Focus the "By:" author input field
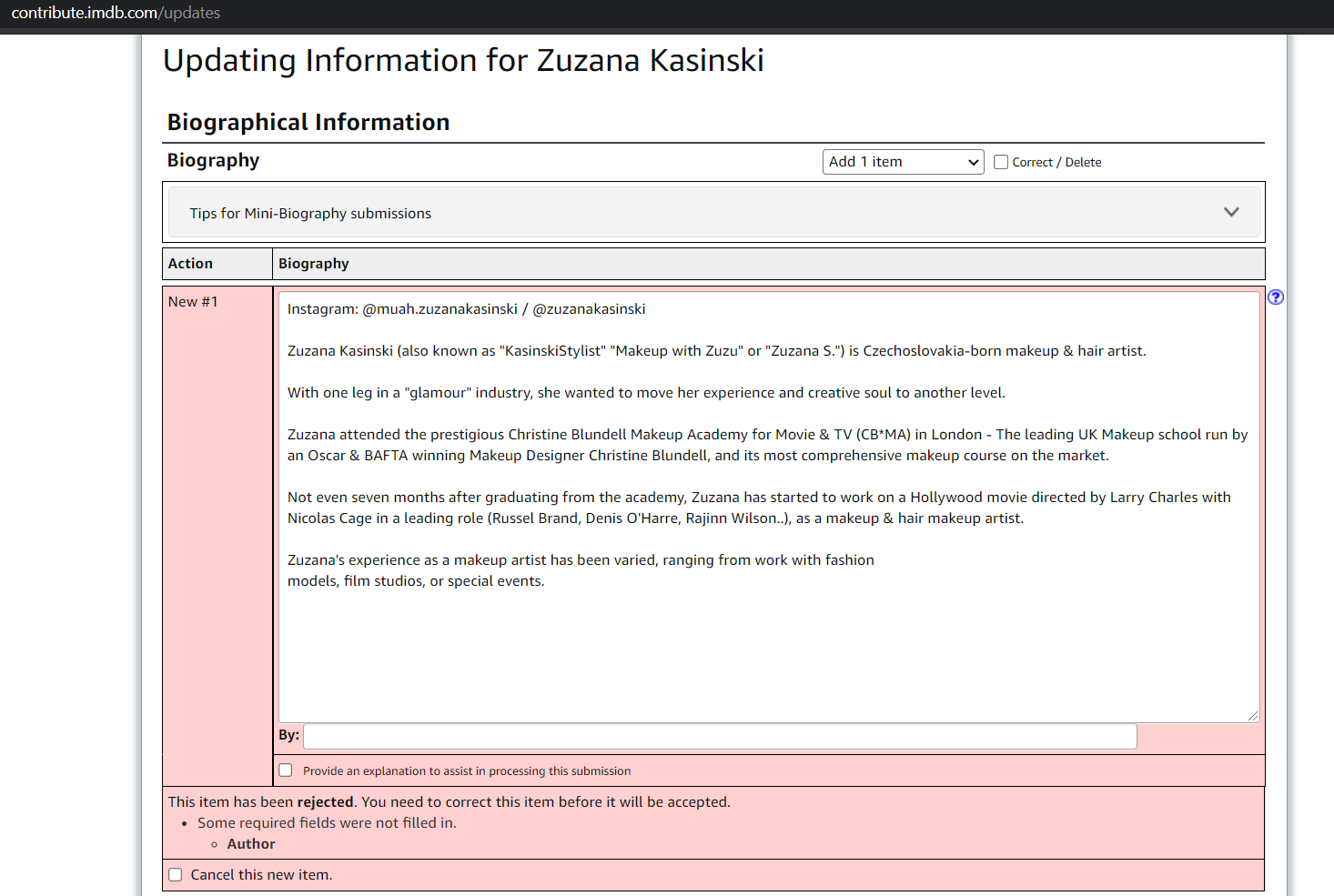This screenshot has width=1334, height=896. tap(719, 736)
